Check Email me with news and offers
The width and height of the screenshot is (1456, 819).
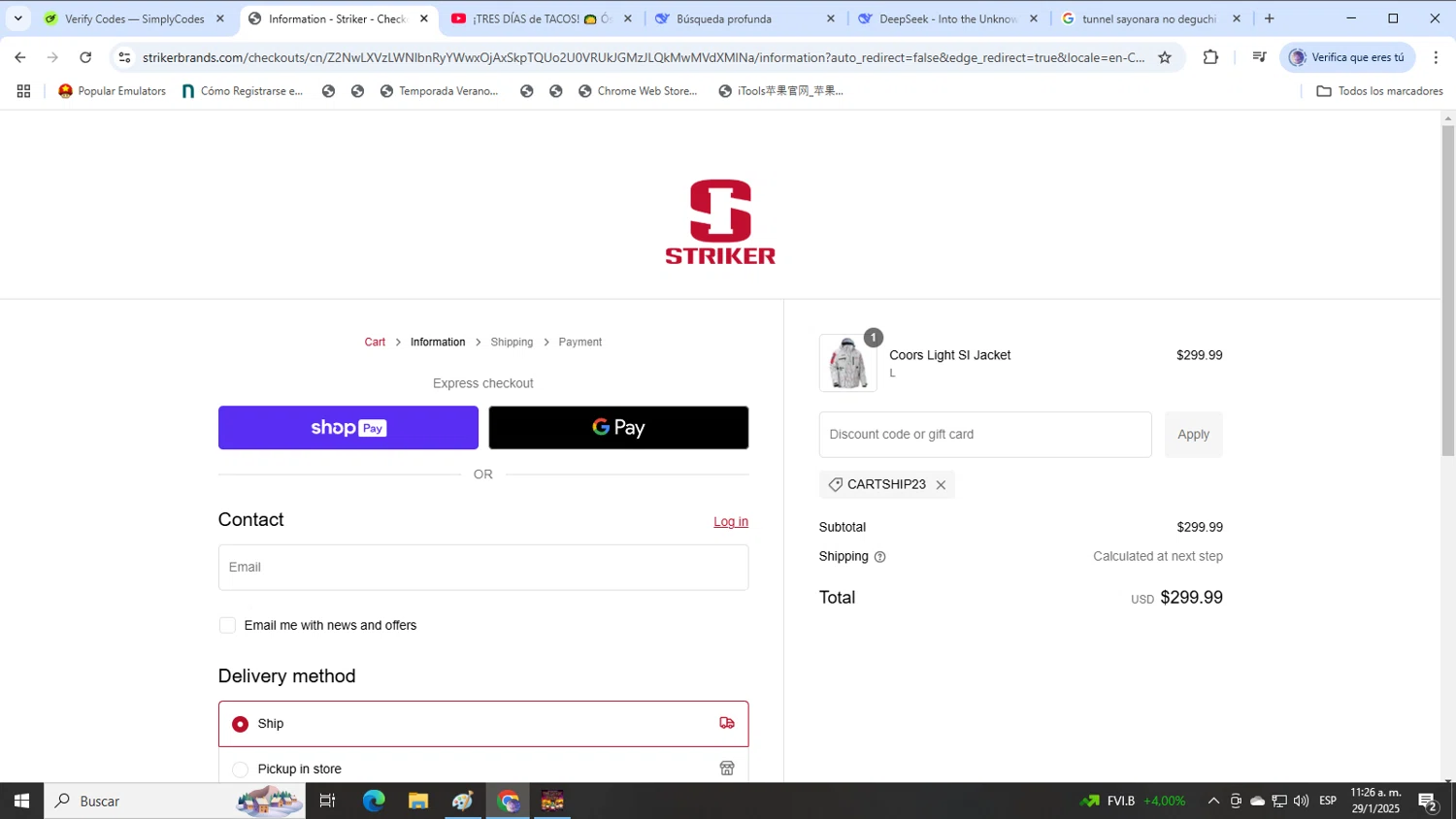pos(227,626)
